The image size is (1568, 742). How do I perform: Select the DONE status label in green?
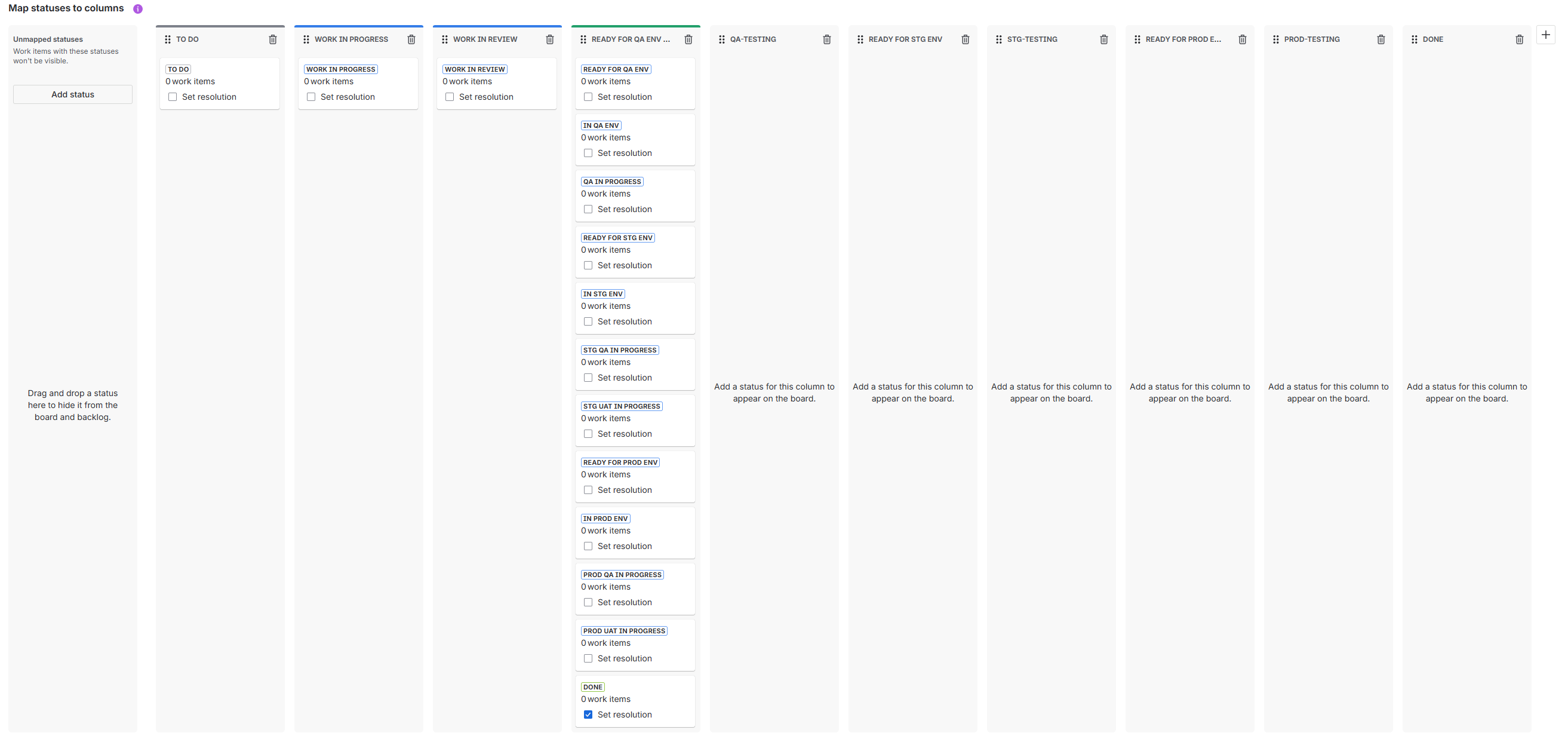coord(593,687)
